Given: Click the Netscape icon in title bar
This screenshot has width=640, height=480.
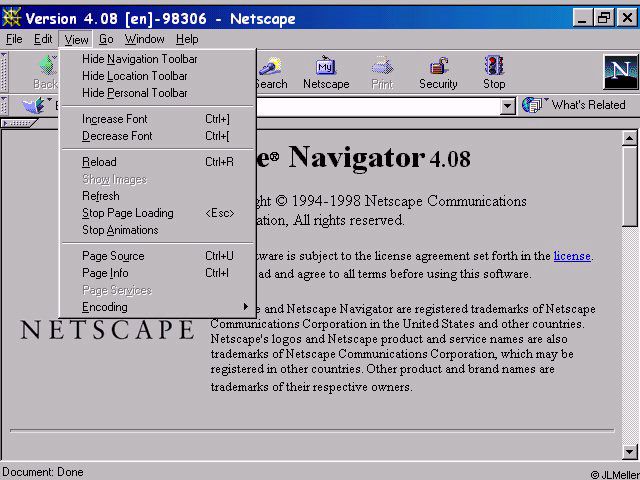Looking at the screenshot, I should pos(11,18).
